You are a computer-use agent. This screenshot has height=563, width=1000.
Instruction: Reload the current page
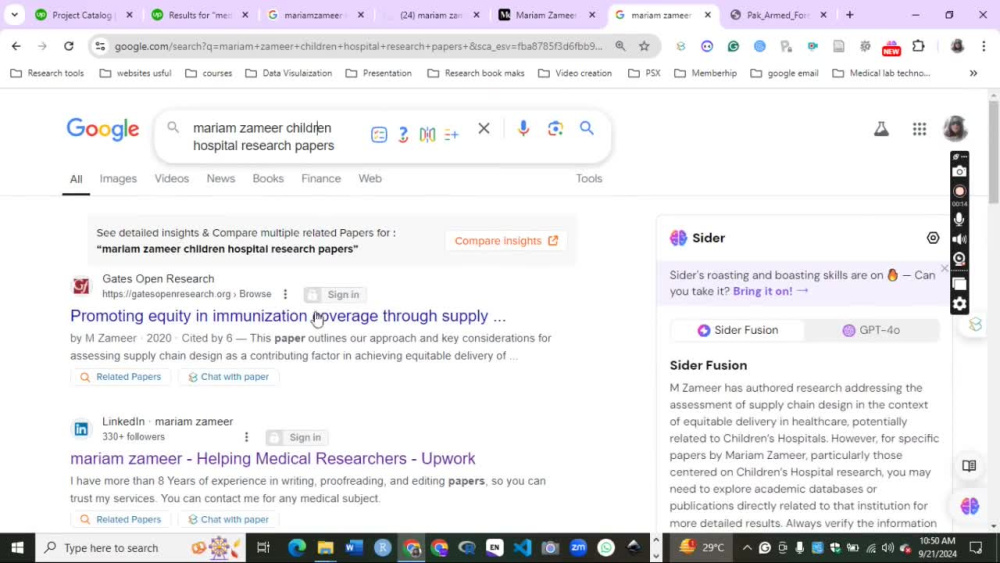(x=69, y=46)
